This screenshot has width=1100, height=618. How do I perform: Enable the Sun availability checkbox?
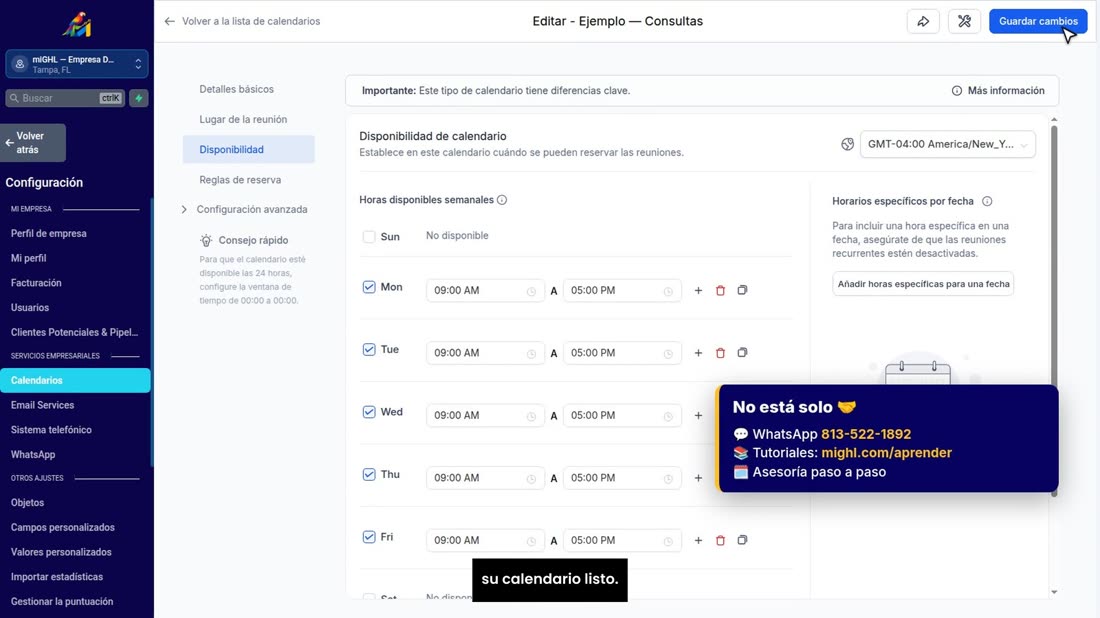tap(369, 236)
